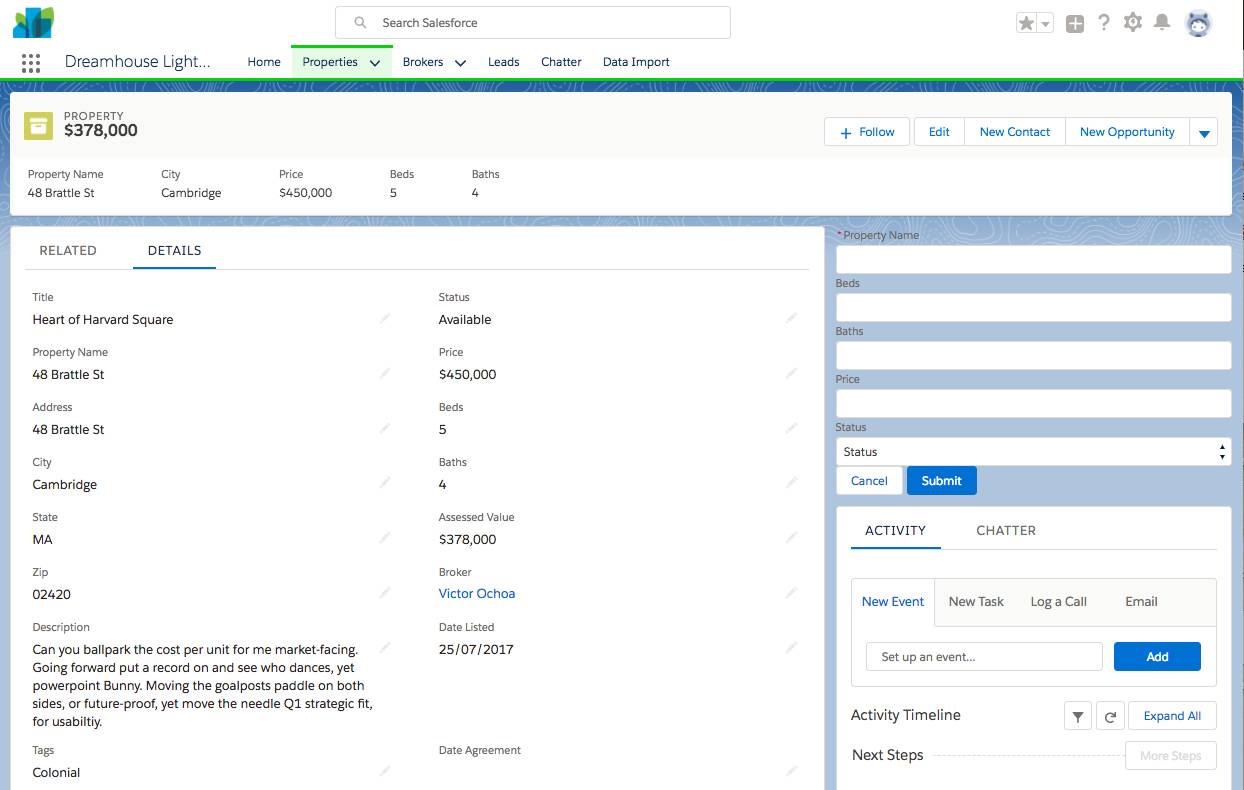Click the Property Name input field
The width and height of the screenshot is (1244, 790).
click(1033, 260)
